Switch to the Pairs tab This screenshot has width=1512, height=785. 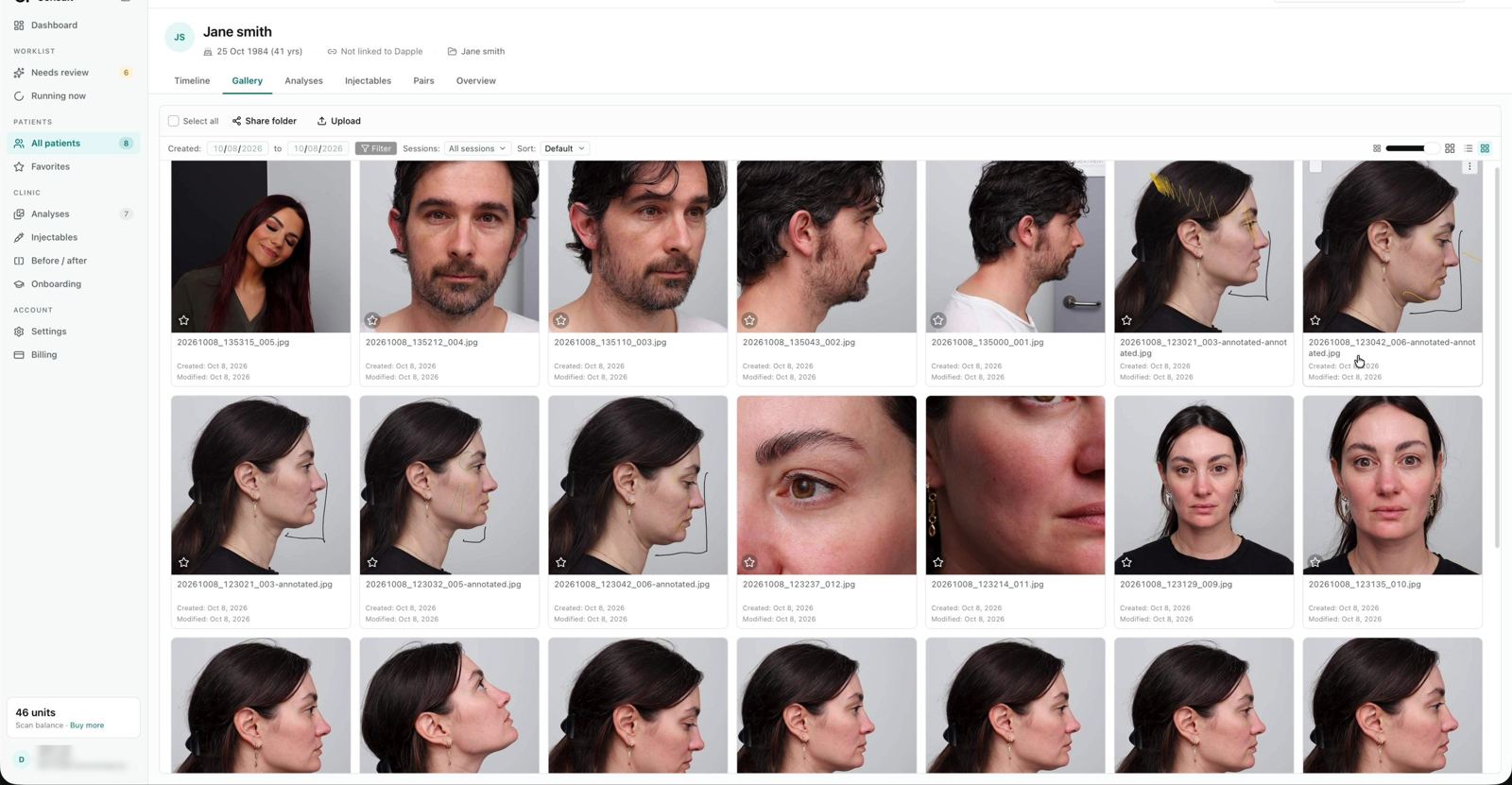click(x=423, y=81)
